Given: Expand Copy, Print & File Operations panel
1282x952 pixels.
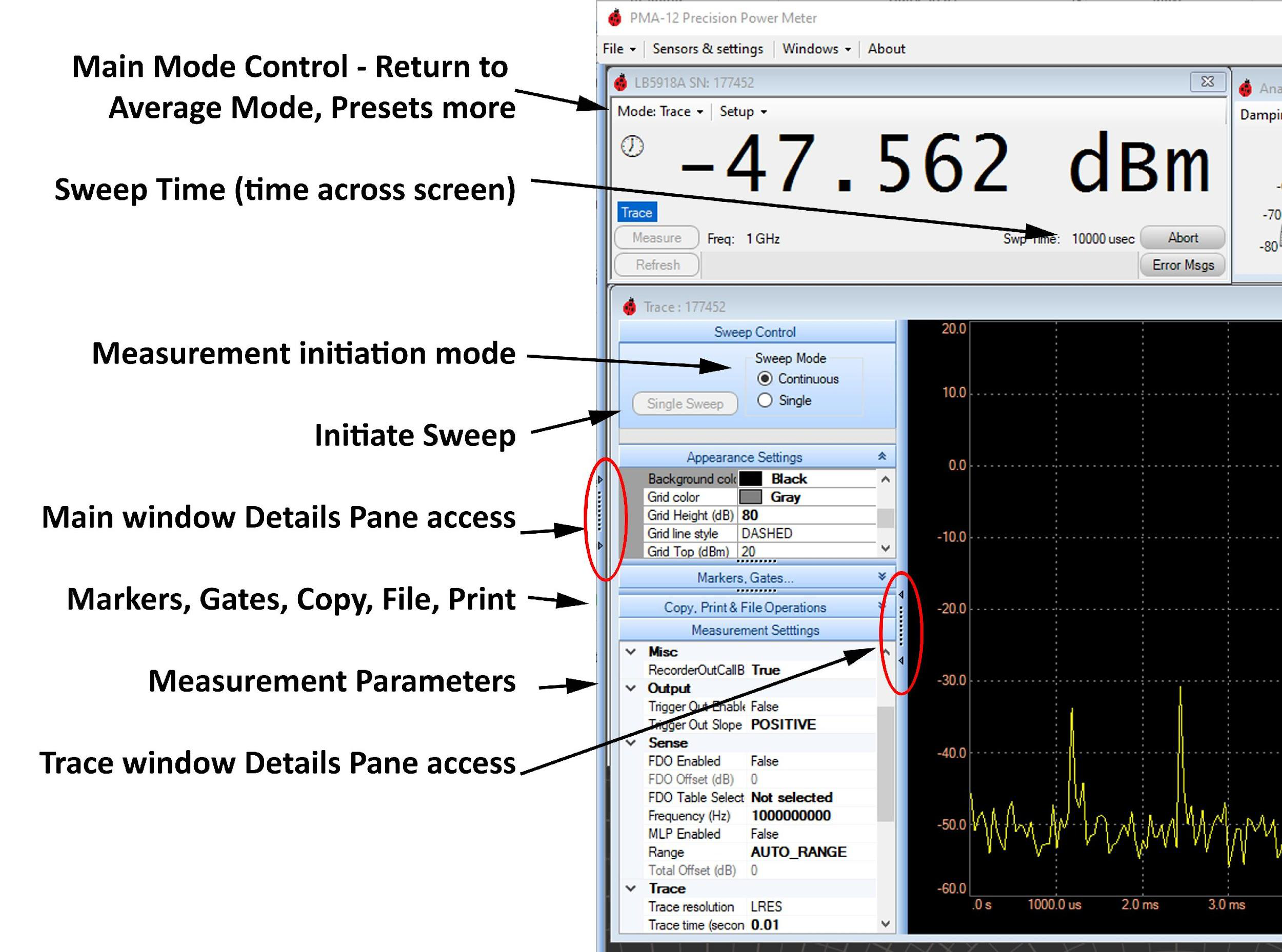Looking at the screenshot, I should pyautogui.click(x=882, y=606).
